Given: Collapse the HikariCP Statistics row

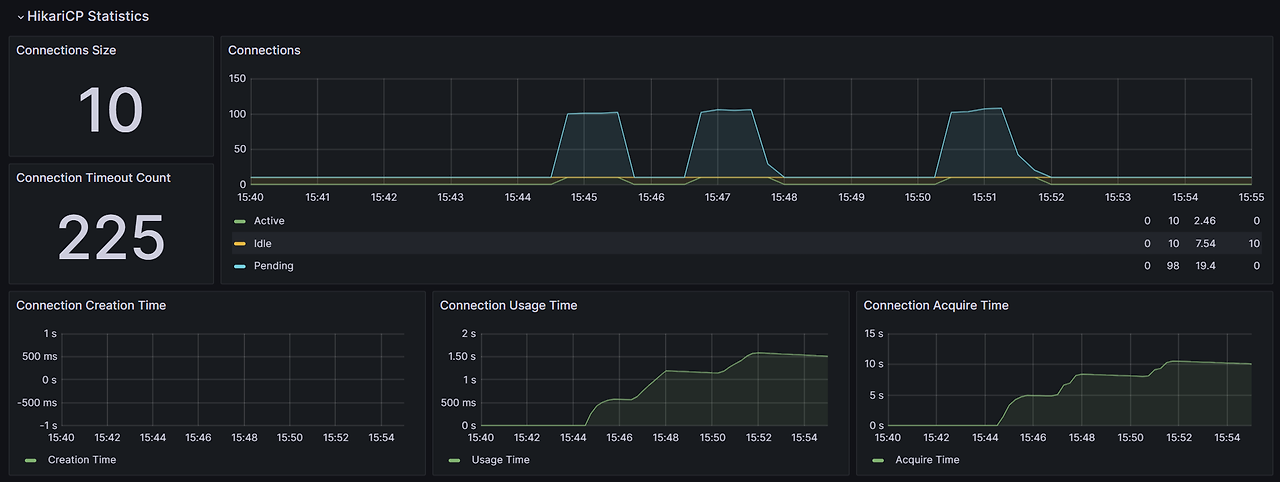Looking at the screenshot, I should coord(83,16).
